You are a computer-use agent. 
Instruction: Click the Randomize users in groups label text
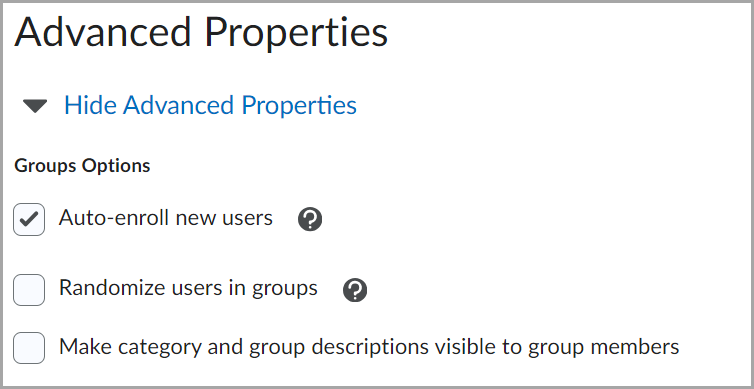coord(188,289)
